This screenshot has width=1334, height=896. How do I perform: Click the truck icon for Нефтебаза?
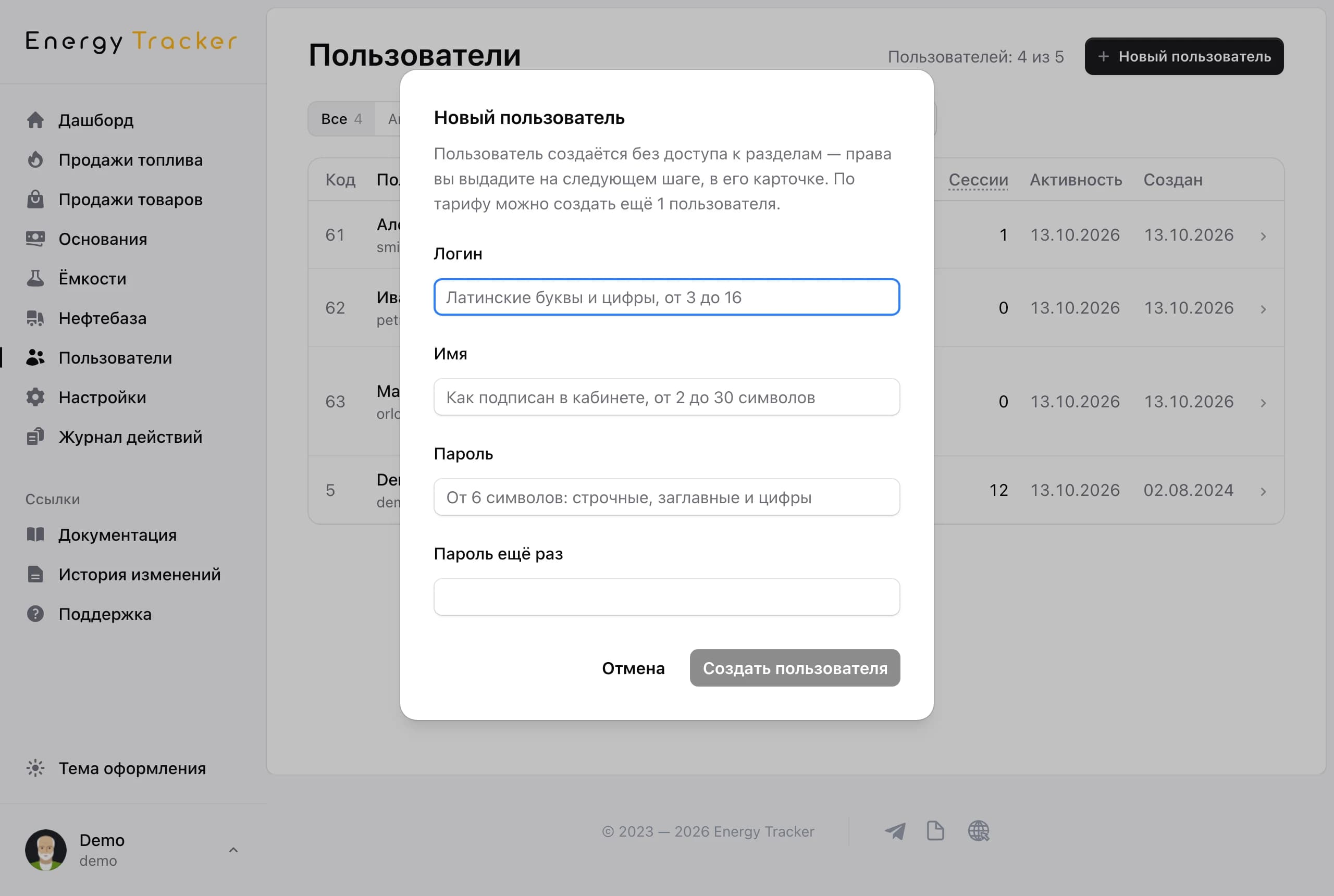tap(35, 318)
